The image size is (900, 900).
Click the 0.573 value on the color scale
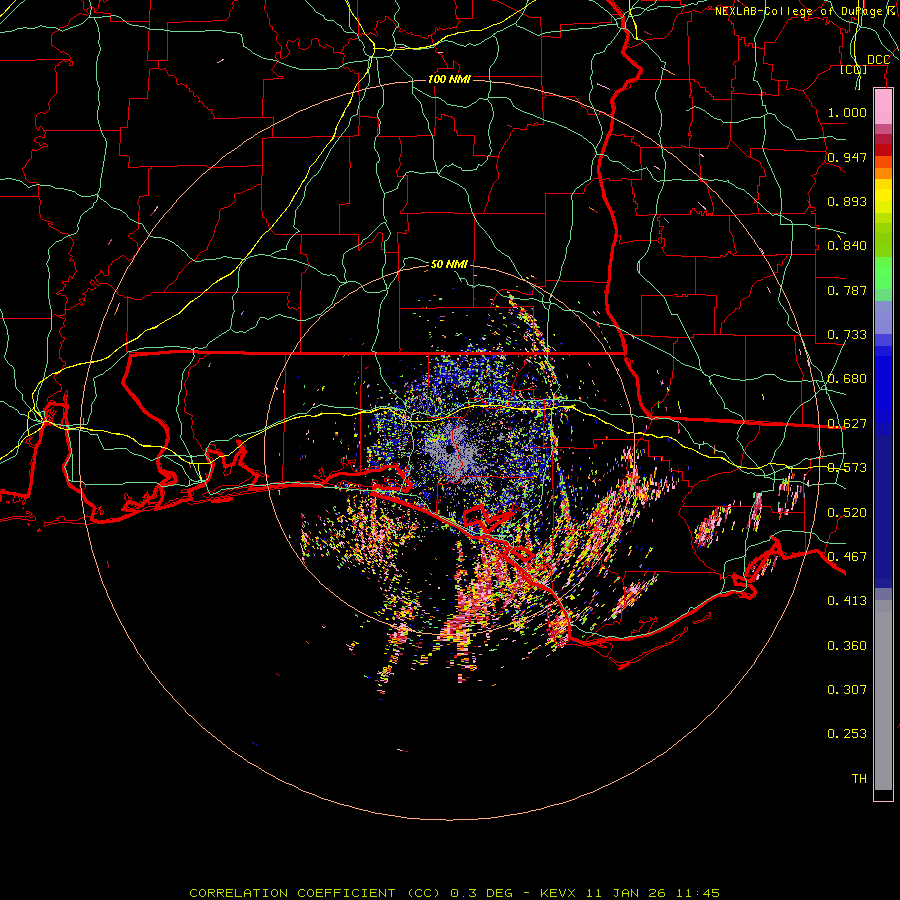pos(847,468)
